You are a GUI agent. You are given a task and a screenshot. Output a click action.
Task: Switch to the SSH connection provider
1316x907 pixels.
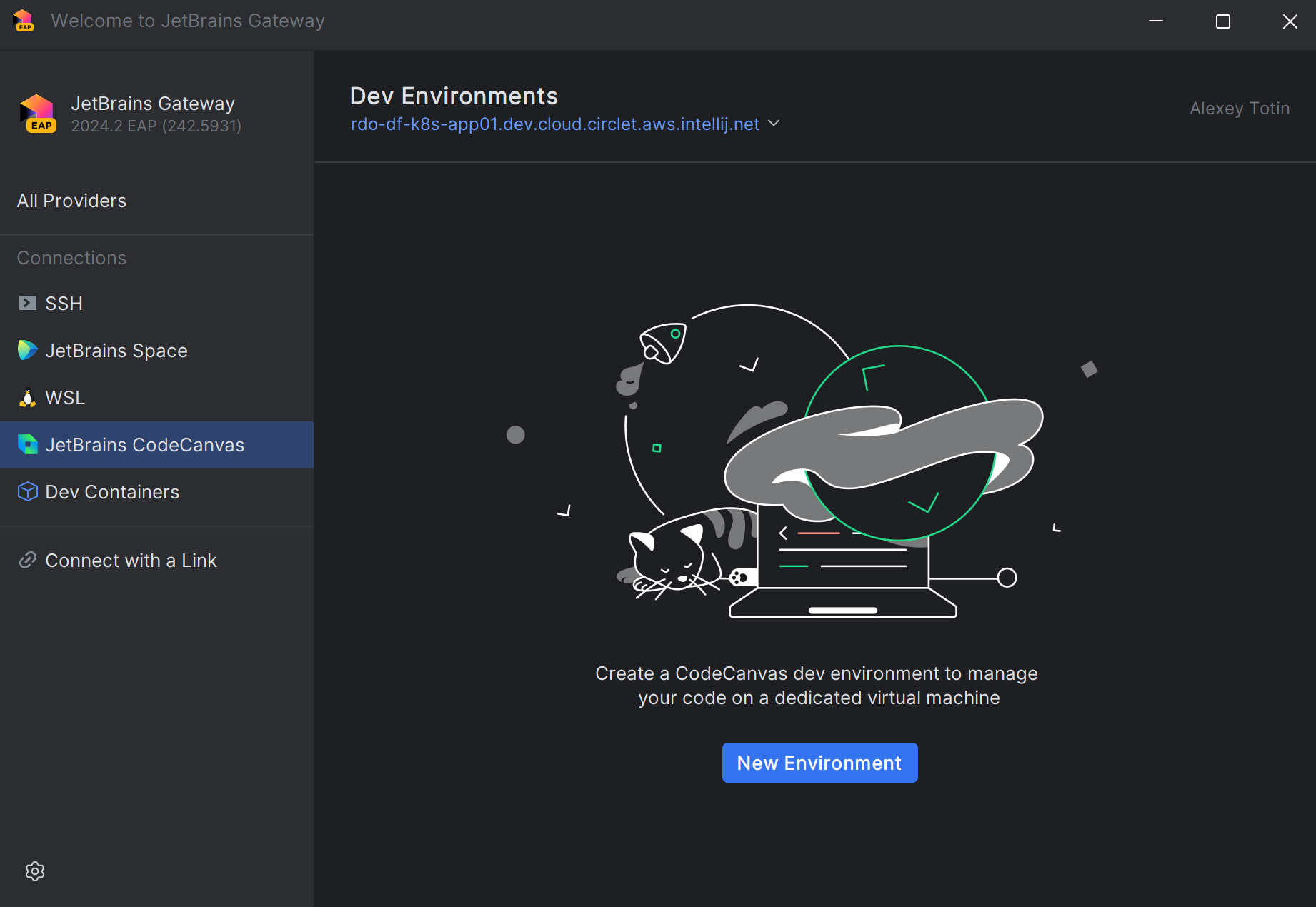click(x=64, y=304)
